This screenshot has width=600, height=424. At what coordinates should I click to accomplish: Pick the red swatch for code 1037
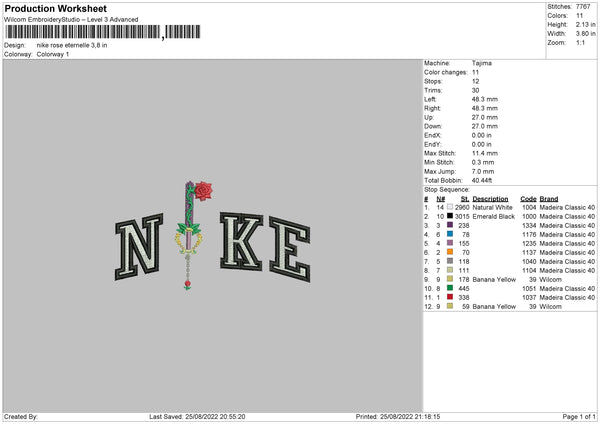click(x=450, y=297)
